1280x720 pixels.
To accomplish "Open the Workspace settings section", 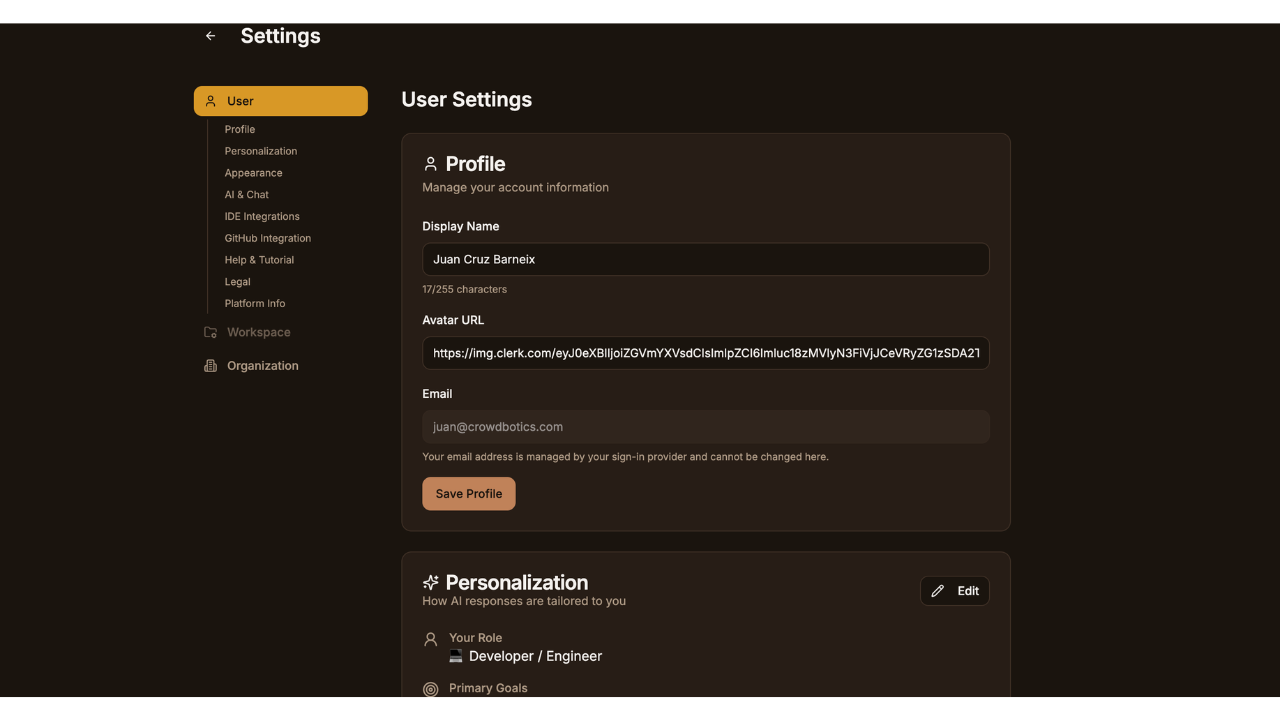I will [x=258, y=332].
